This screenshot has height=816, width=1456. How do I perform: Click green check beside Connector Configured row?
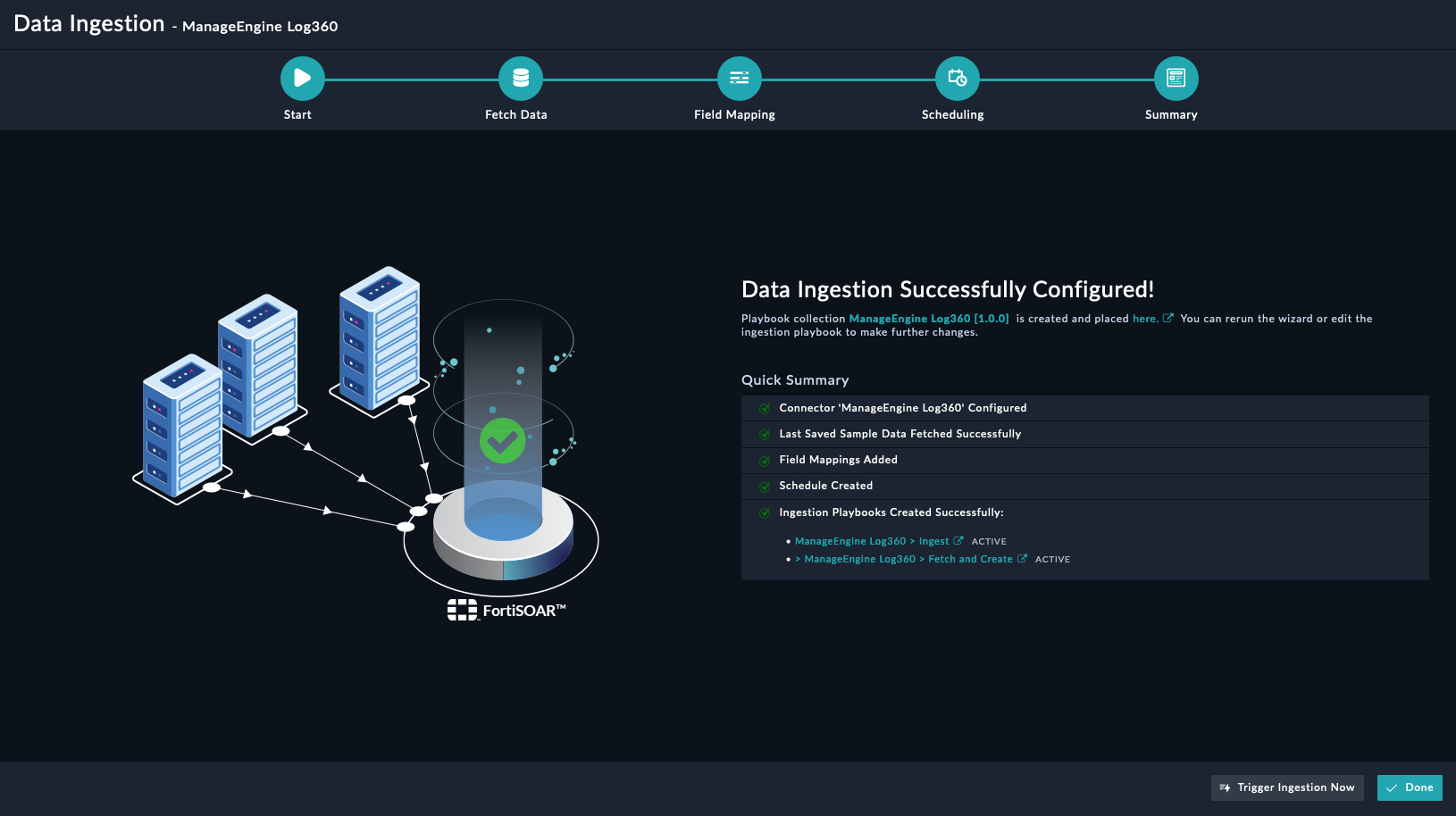point(765,409)
